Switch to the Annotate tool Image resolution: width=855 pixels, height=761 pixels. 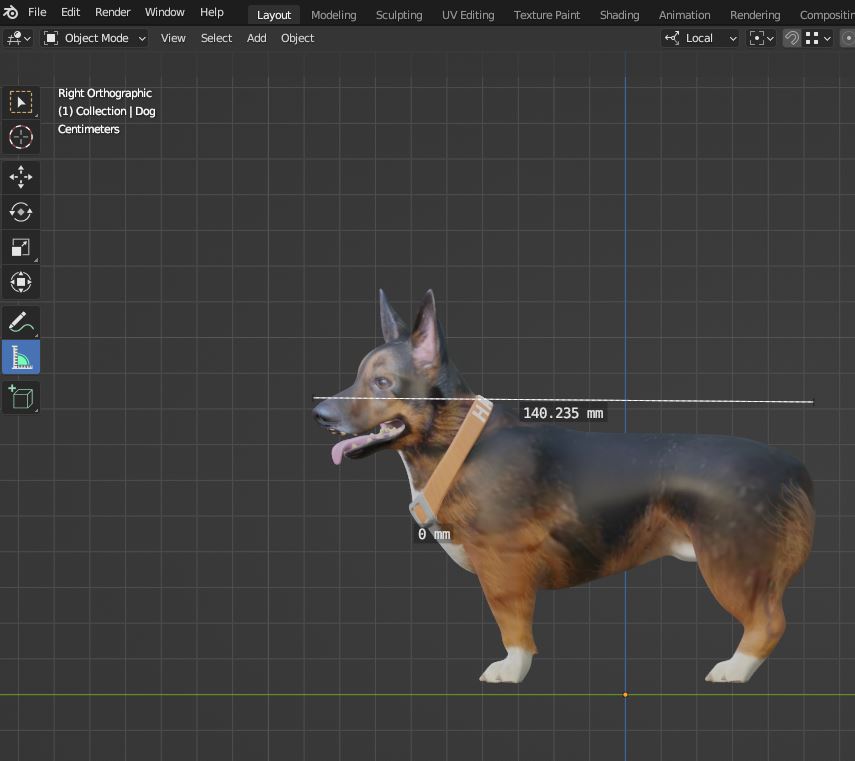(20, 322)
